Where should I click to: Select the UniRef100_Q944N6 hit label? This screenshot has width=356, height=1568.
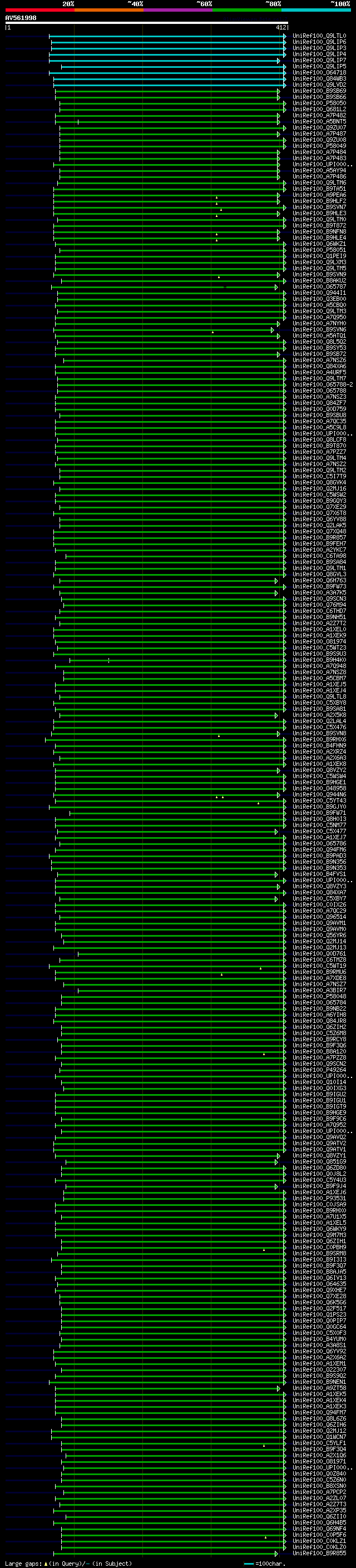click(x=319, y=794)
